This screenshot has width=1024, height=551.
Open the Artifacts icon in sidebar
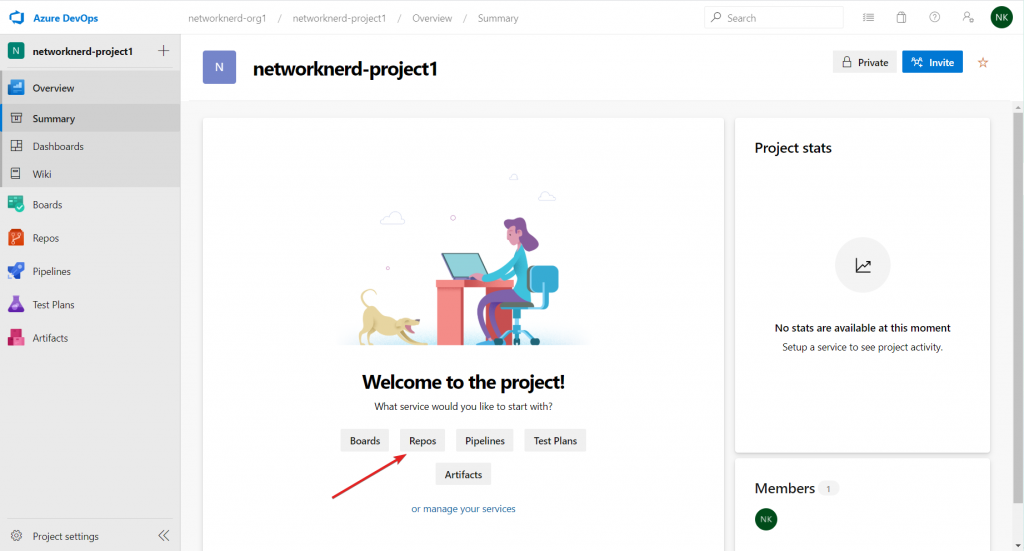pyautogui.click(x=16, y=338)
